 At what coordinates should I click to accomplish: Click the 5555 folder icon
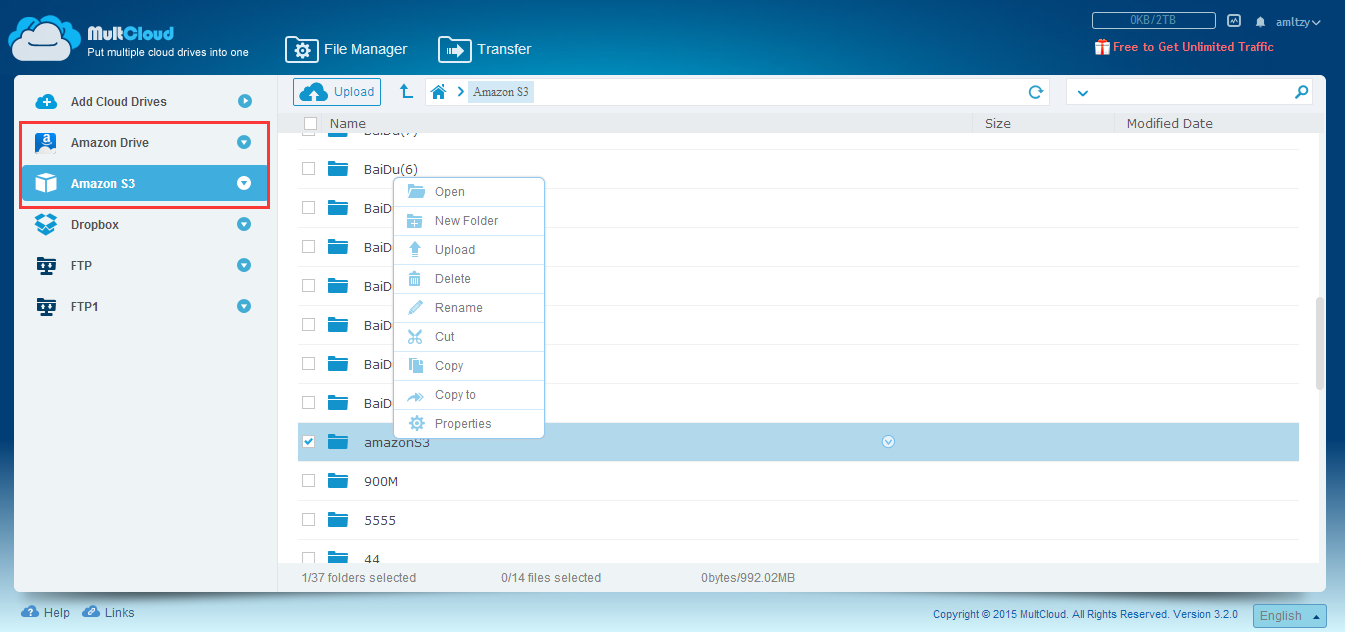pos(338,520)
